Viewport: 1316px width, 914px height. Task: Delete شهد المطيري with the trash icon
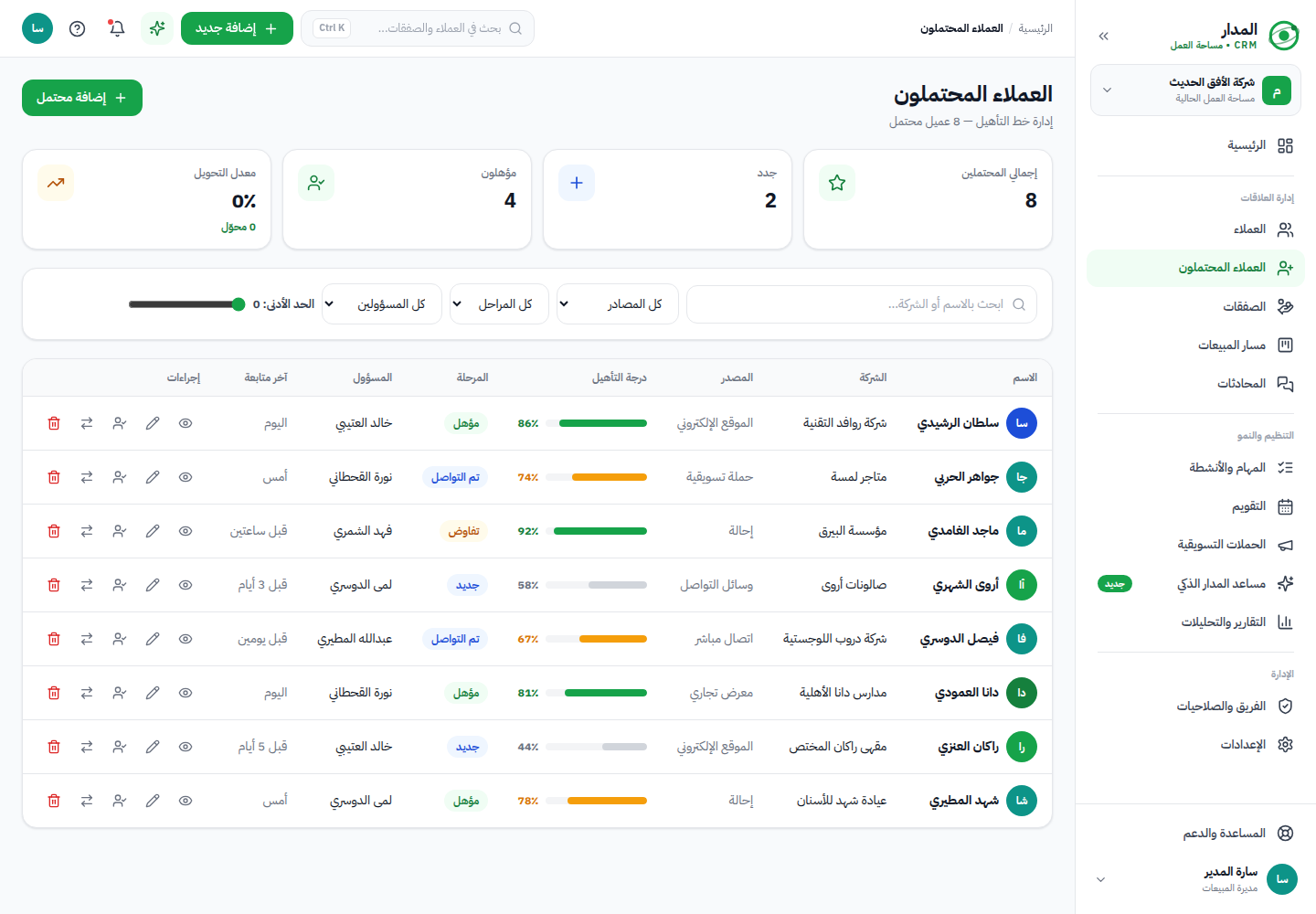click(54, 801)
